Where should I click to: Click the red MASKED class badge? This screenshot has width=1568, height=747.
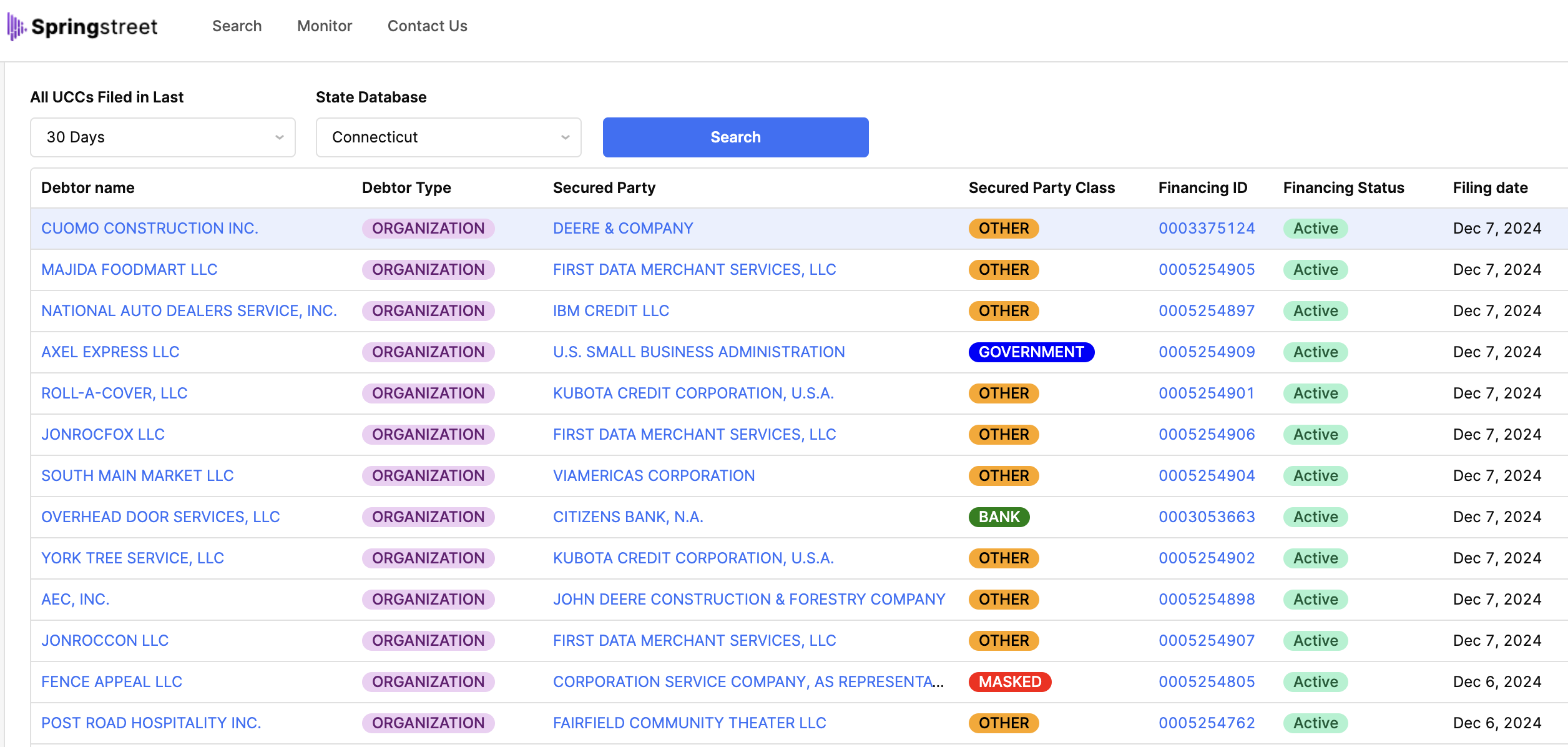pos(1009,682)
